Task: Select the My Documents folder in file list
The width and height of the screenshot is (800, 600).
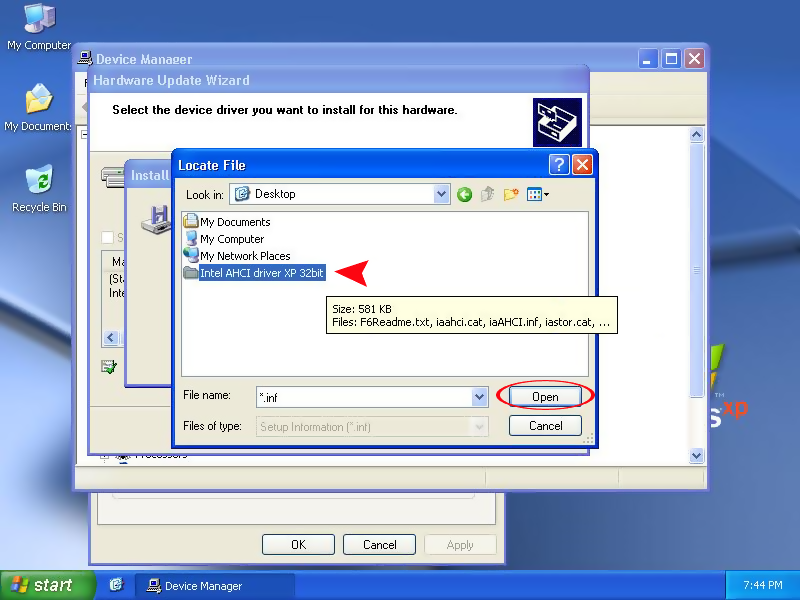Action: pyautogui.click(x=227, y=221)
